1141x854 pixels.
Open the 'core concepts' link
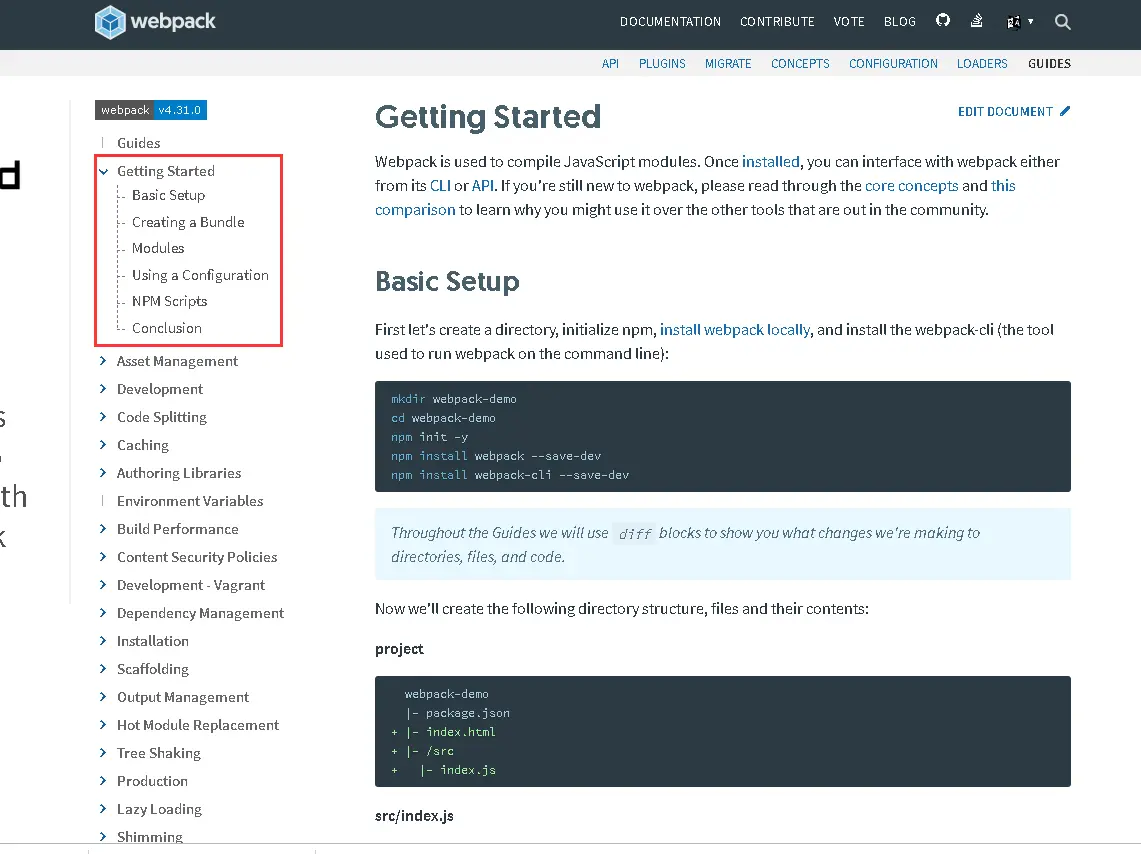[x=911, y=185]
